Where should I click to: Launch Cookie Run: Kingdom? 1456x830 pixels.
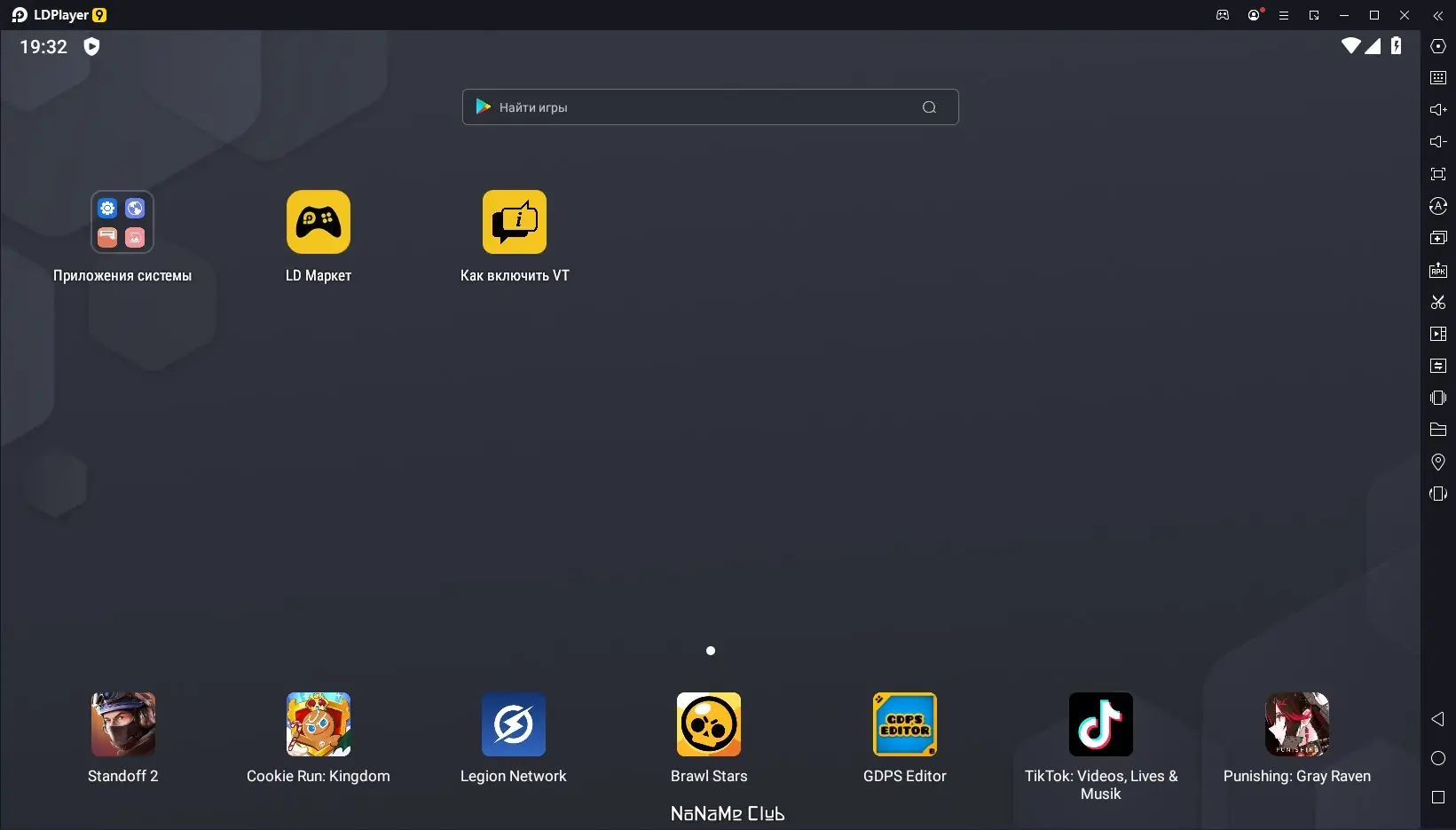(x=319, y=724)
